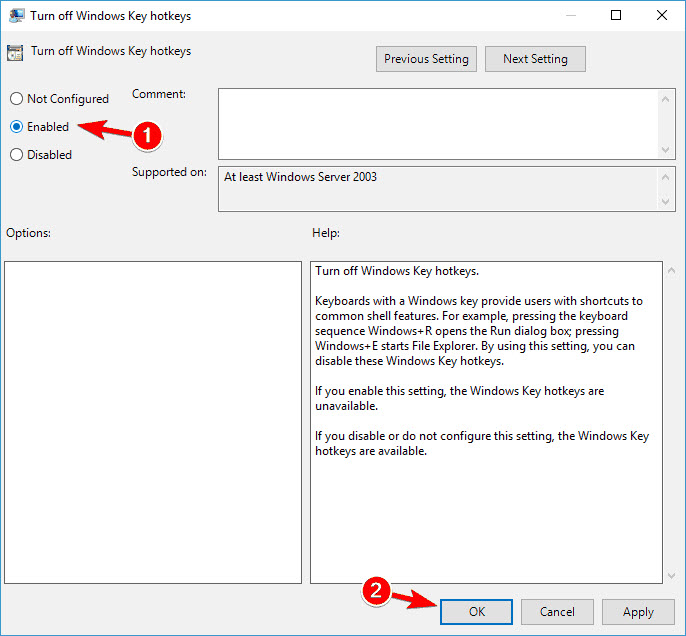Go to the Next Setting
Screen dimensions: 686x636
535,59
